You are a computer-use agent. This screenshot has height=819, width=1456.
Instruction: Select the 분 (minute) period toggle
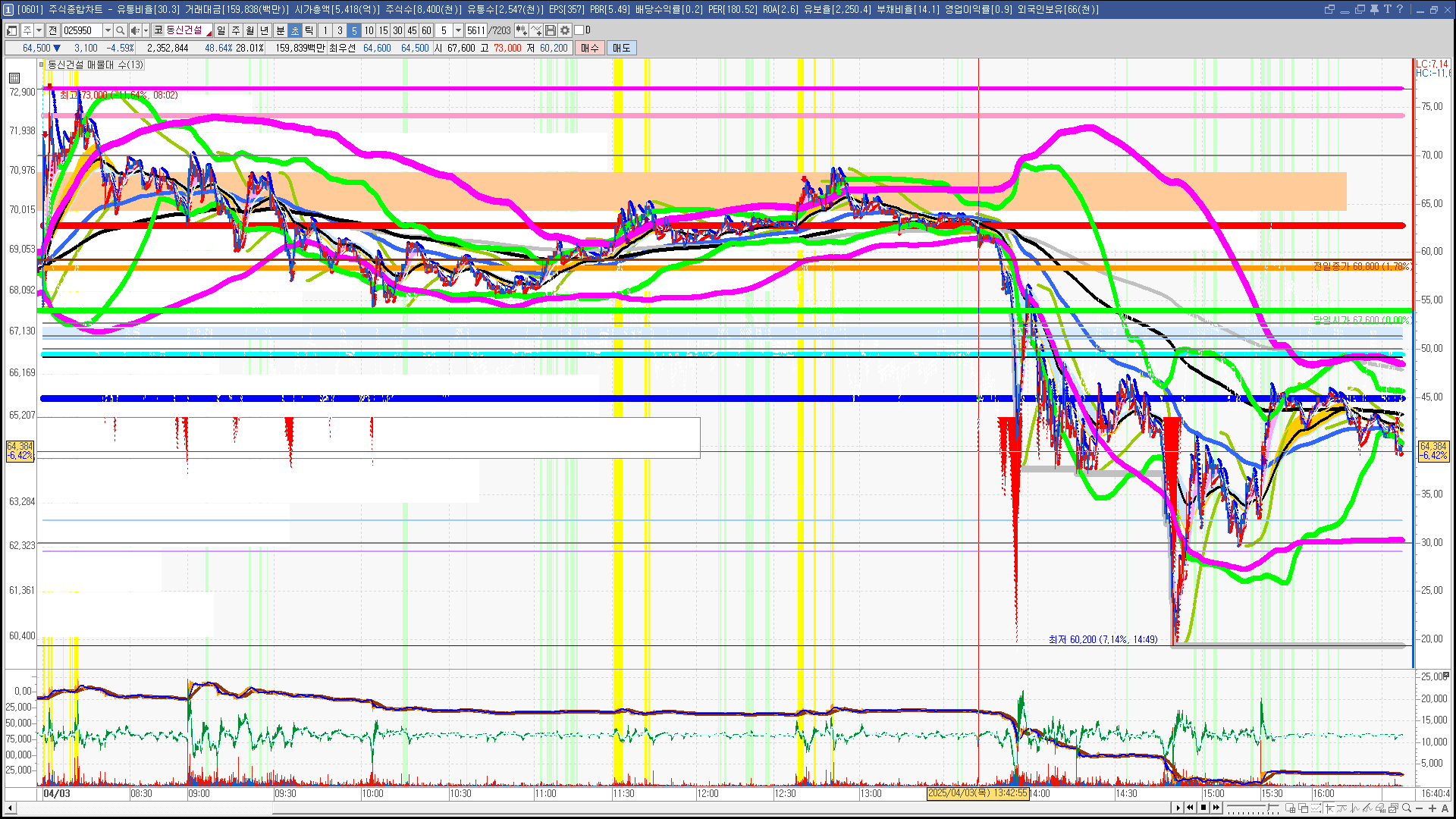(x=280, y=30)
